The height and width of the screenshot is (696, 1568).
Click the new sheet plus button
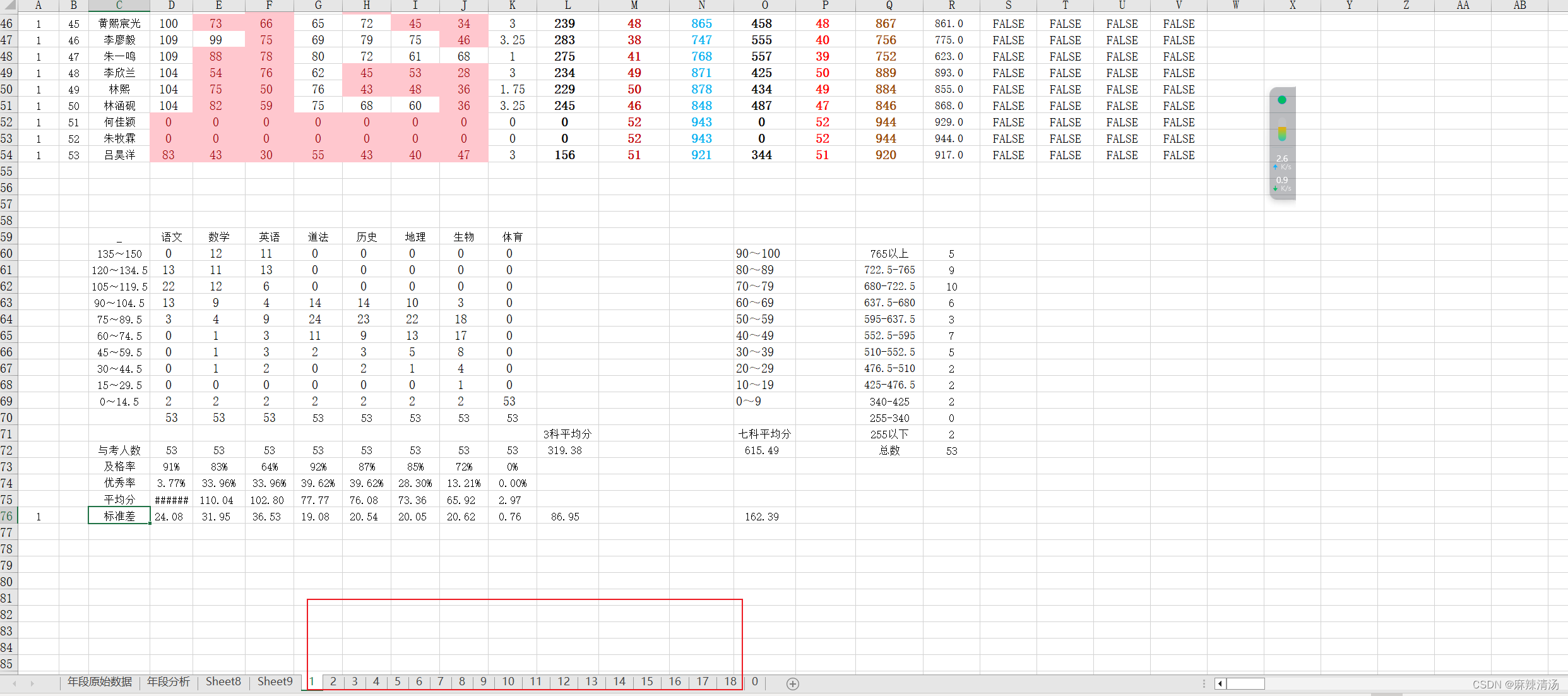pos(793,683)
